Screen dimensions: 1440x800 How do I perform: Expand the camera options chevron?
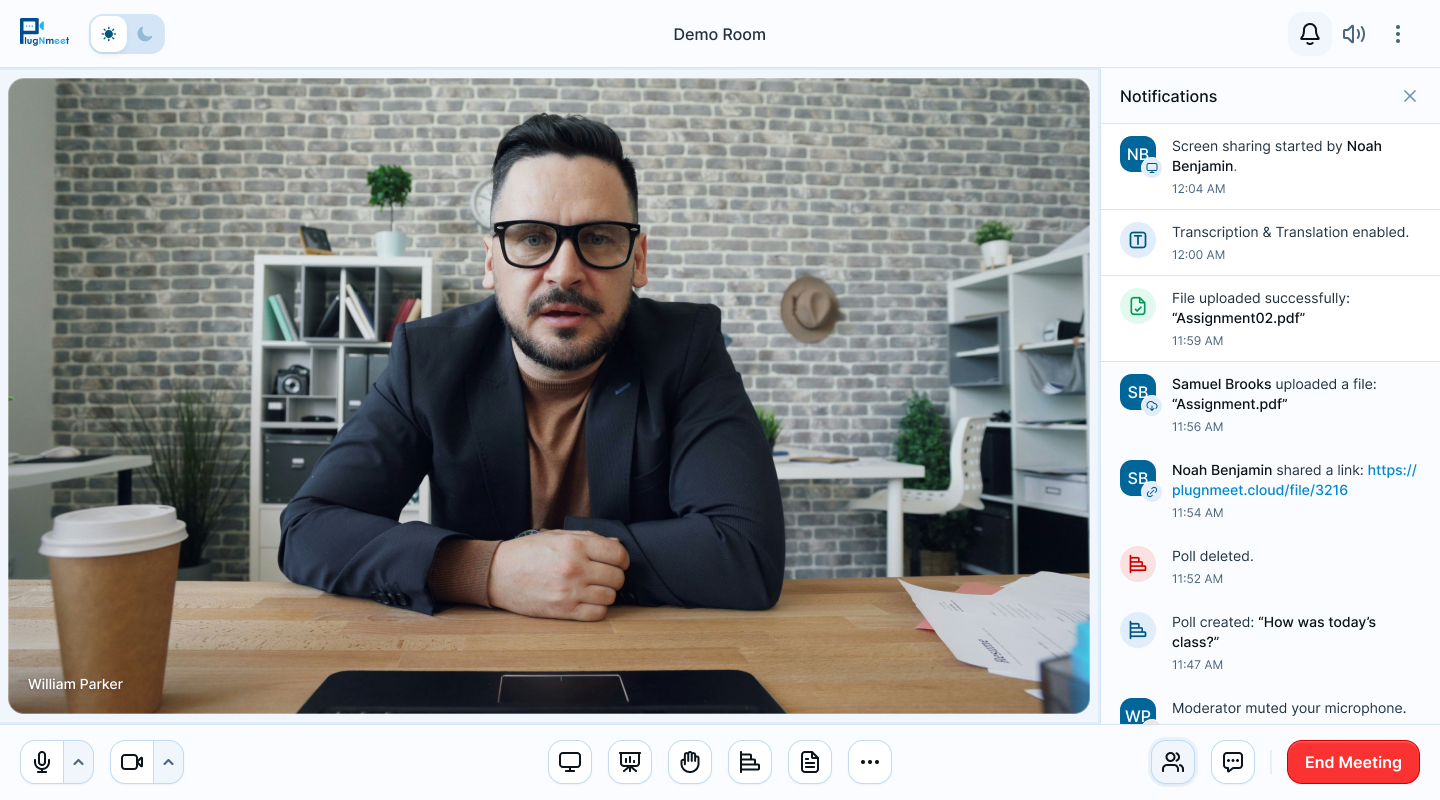coord(168,762)
